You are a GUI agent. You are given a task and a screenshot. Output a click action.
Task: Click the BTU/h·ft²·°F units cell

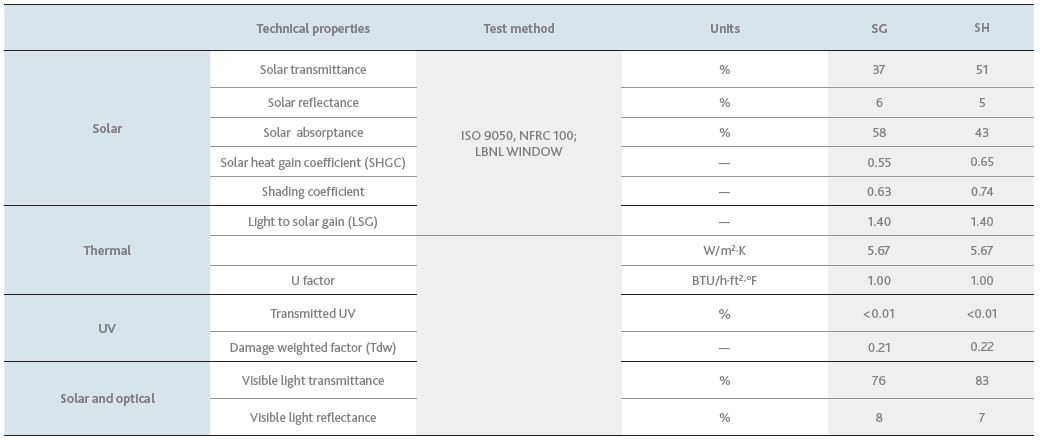(x=724, y=281)
